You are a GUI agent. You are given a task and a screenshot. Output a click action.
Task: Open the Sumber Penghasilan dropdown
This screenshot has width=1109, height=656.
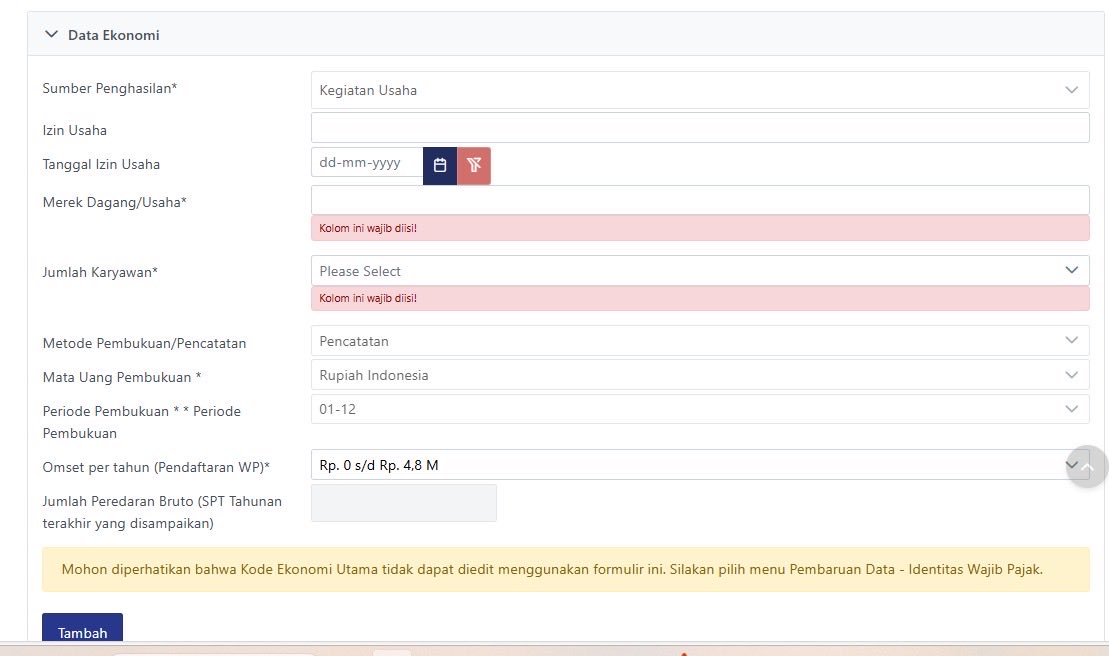[x=699, y=90]
